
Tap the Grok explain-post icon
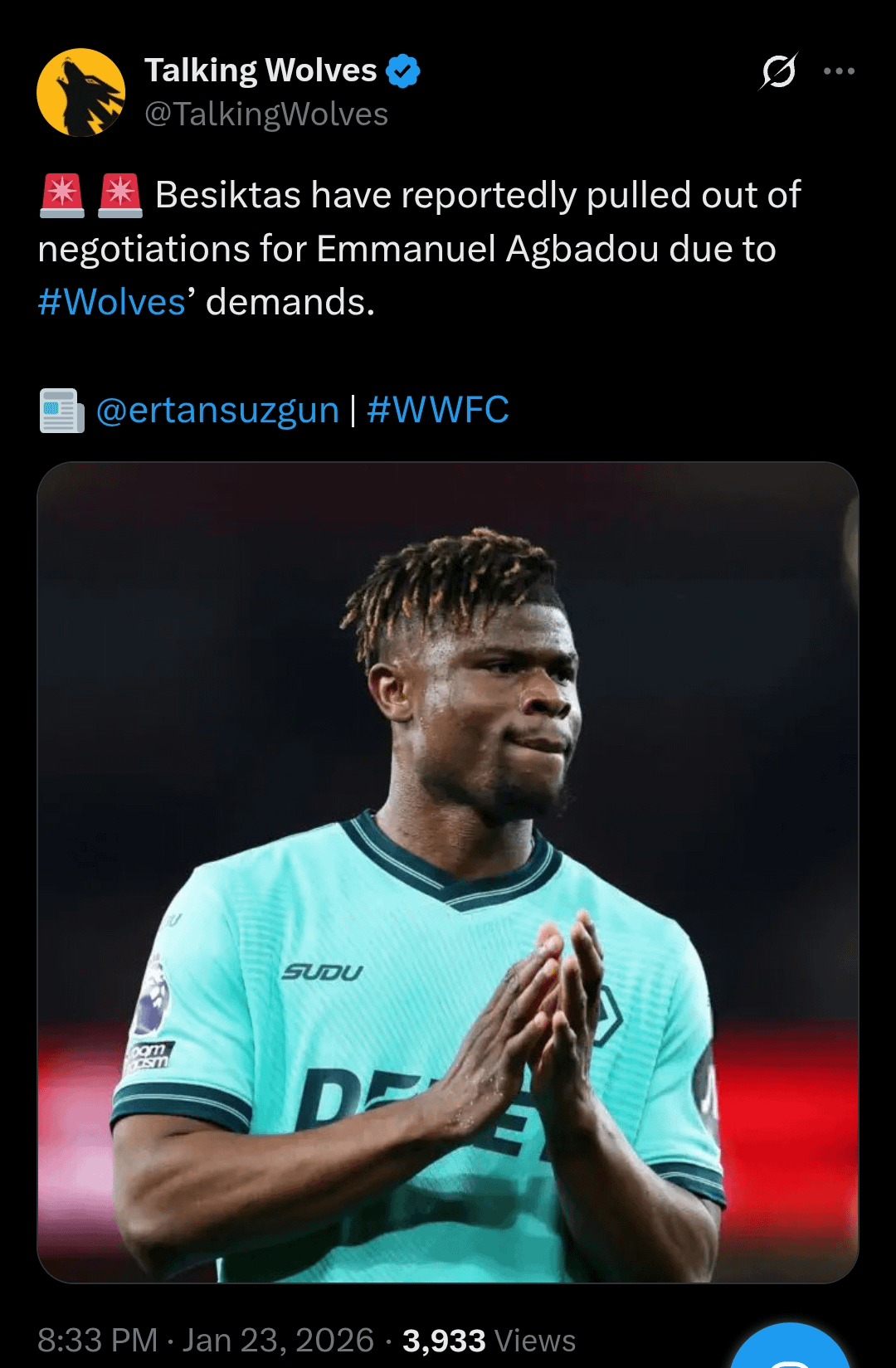[x=779, y=71]
